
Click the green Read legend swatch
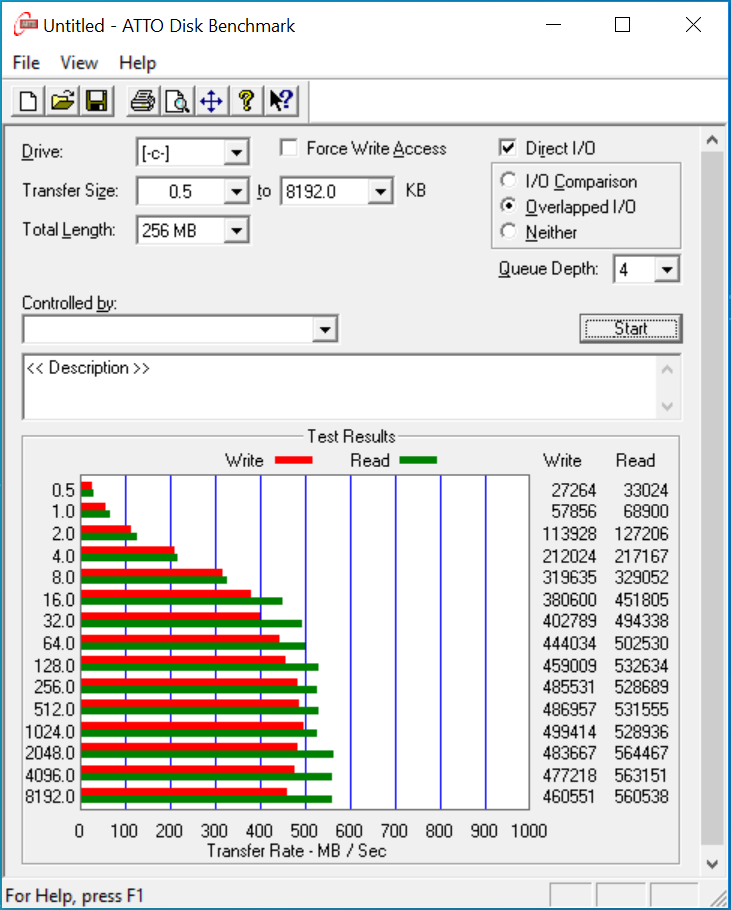point(418,460)
